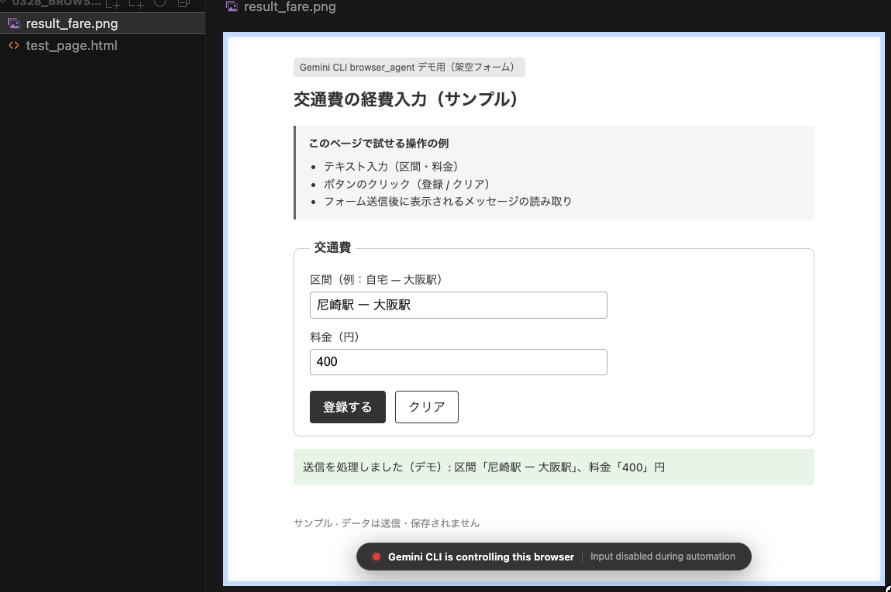Click the 料金 field showing 400
Image resolution: width=891 pixels, height=592 pixels.
click(x=458, y=362)
